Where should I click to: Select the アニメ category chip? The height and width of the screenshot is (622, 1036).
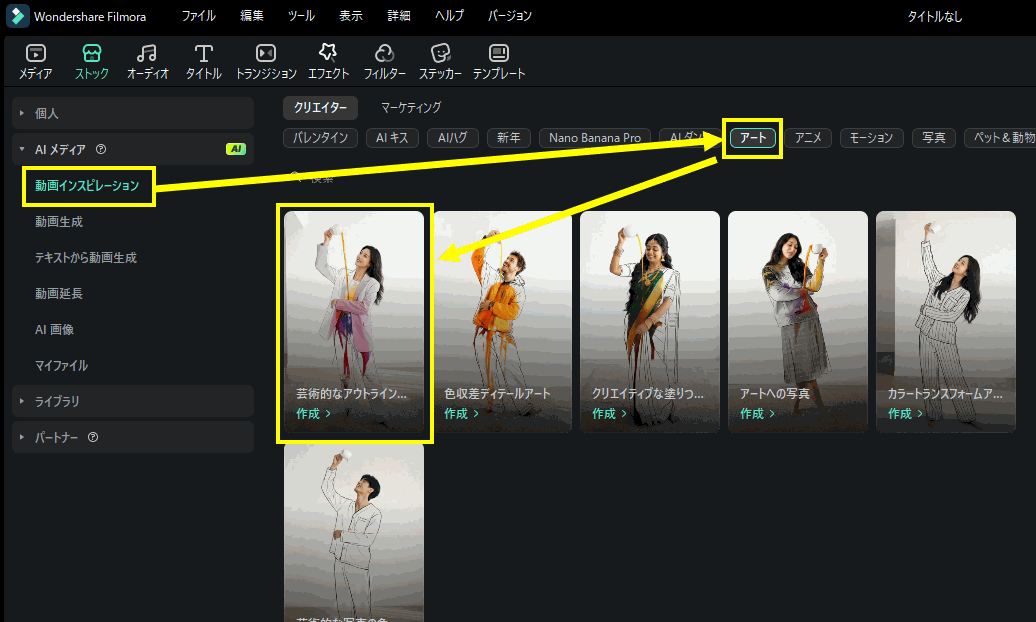pyautogui.click(x=808, y=137)
